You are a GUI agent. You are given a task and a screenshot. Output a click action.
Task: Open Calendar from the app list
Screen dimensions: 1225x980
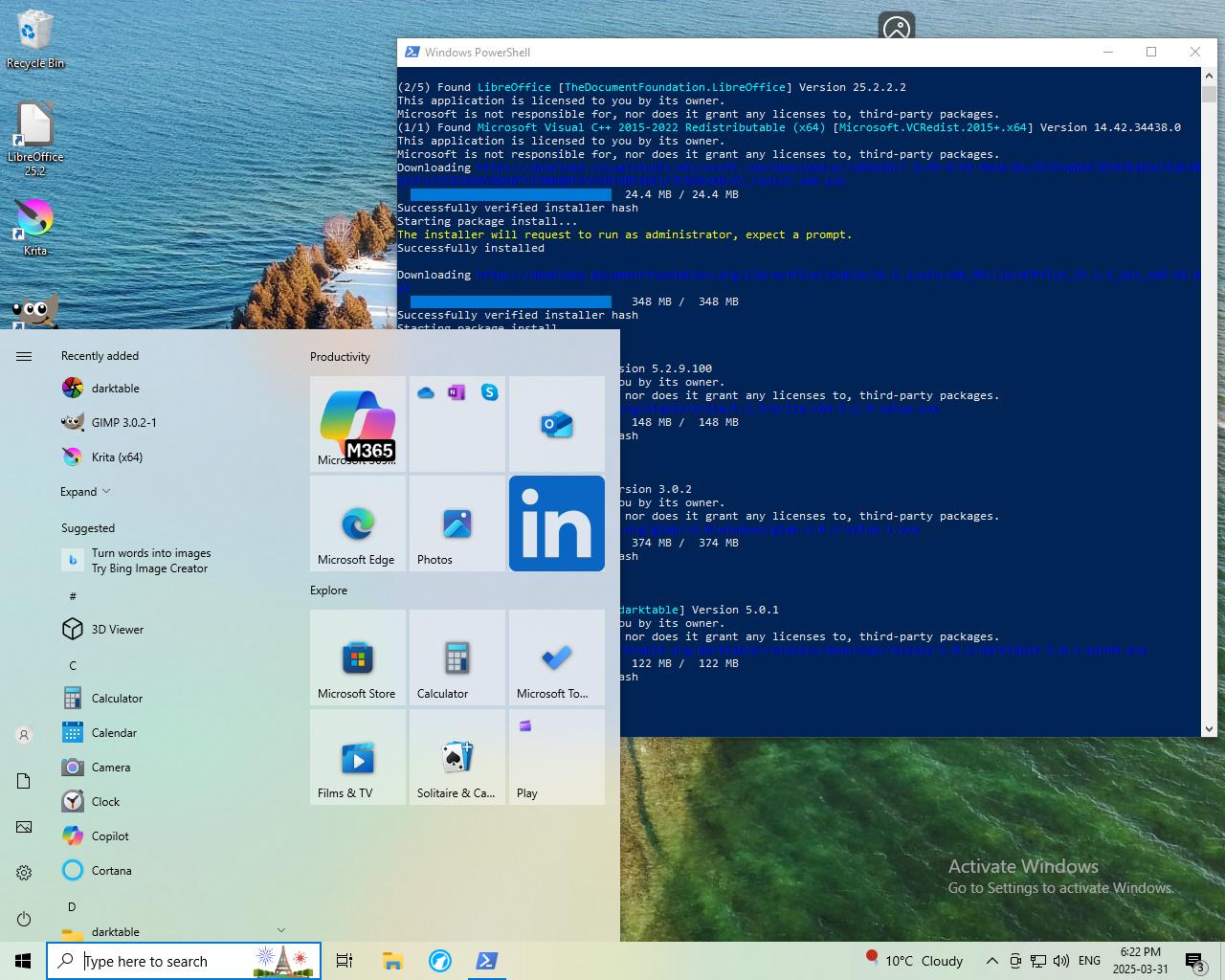click(172, 732)
